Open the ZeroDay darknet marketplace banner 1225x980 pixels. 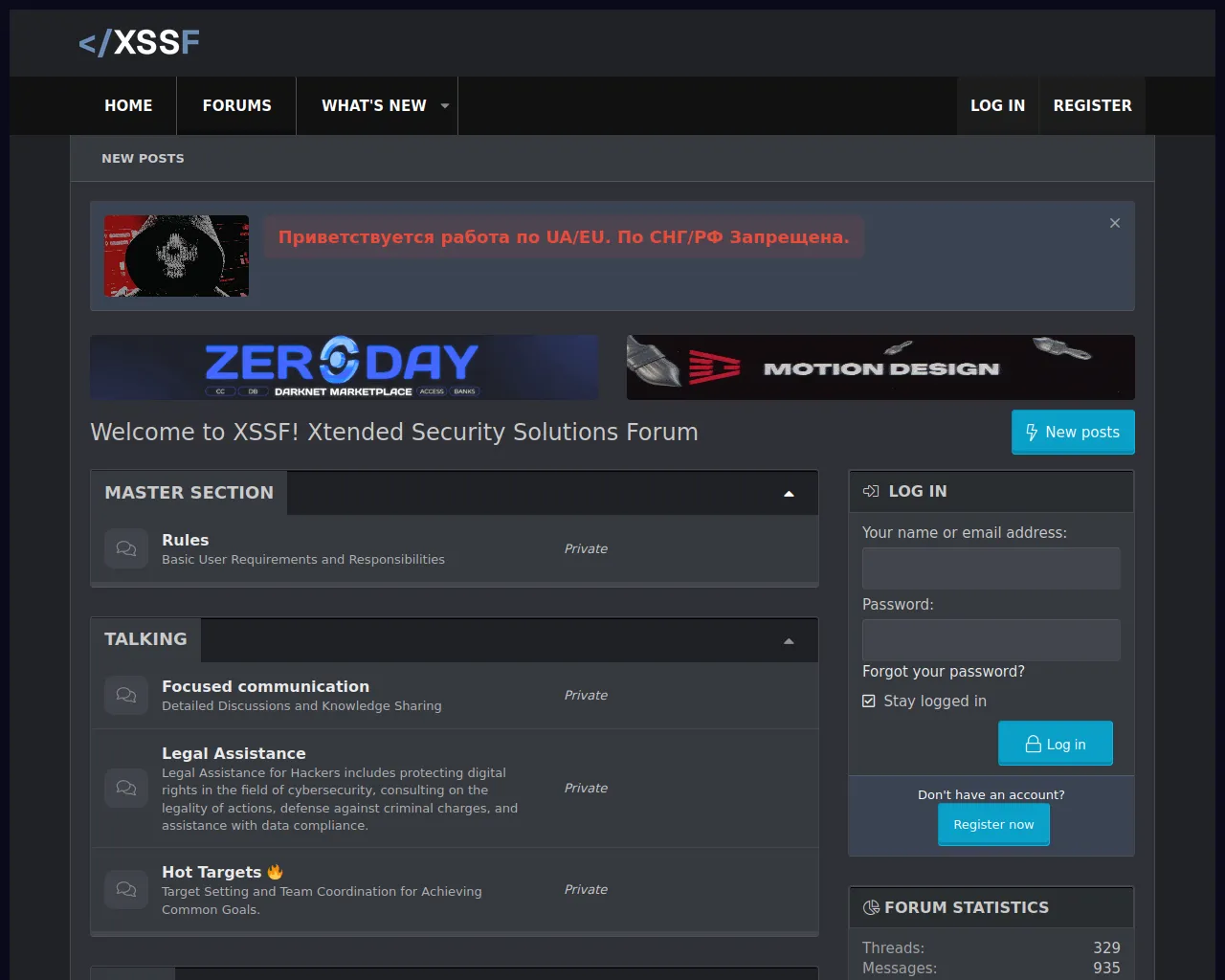tap(344, 367)
